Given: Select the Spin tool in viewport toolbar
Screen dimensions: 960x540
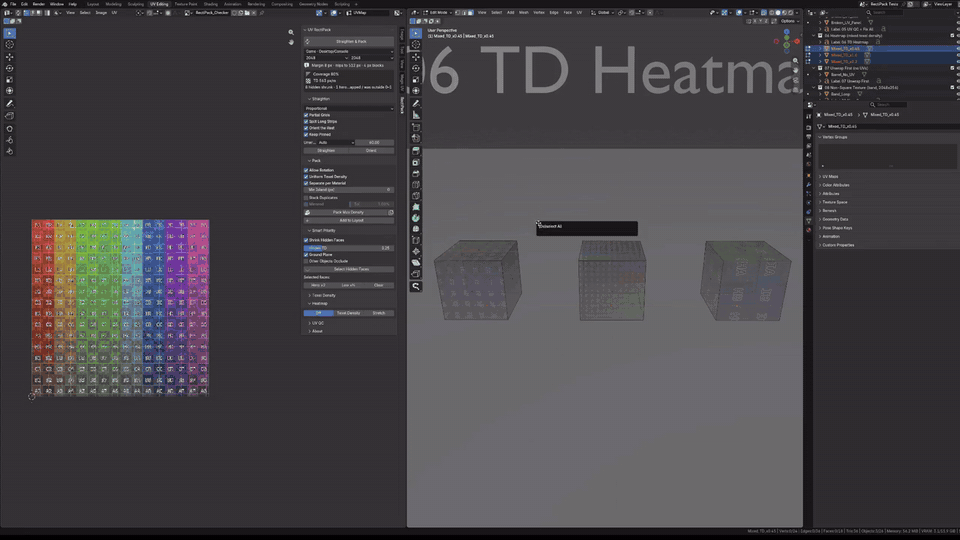Looking at the screenshot, I should 416,218.
